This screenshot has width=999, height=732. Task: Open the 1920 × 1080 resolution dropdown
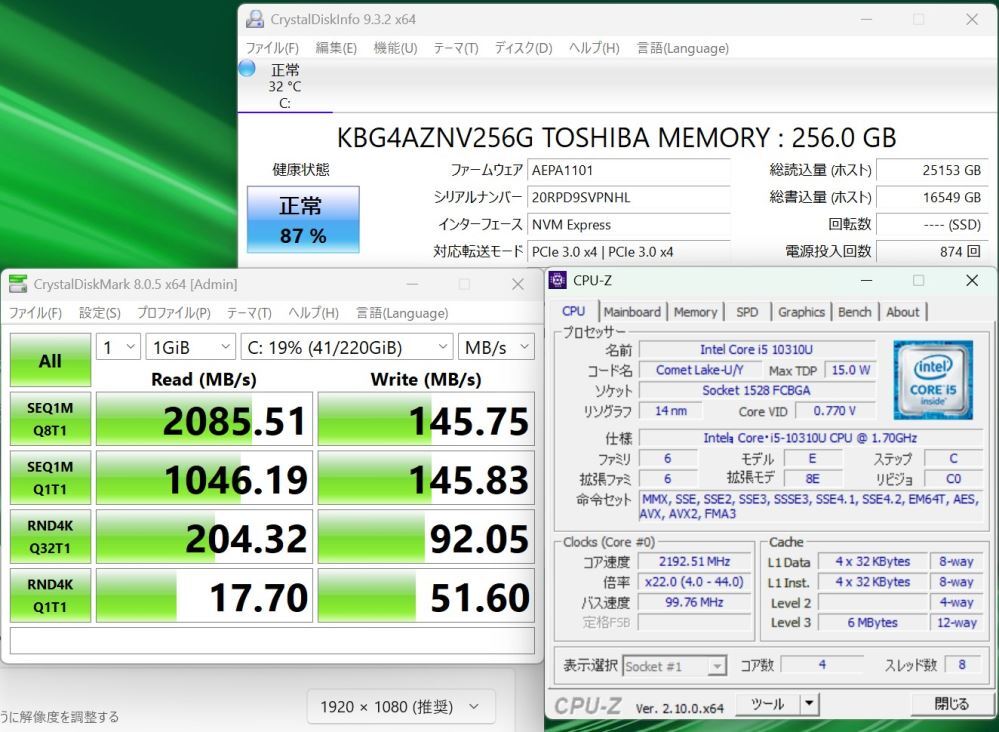(399, 707)
